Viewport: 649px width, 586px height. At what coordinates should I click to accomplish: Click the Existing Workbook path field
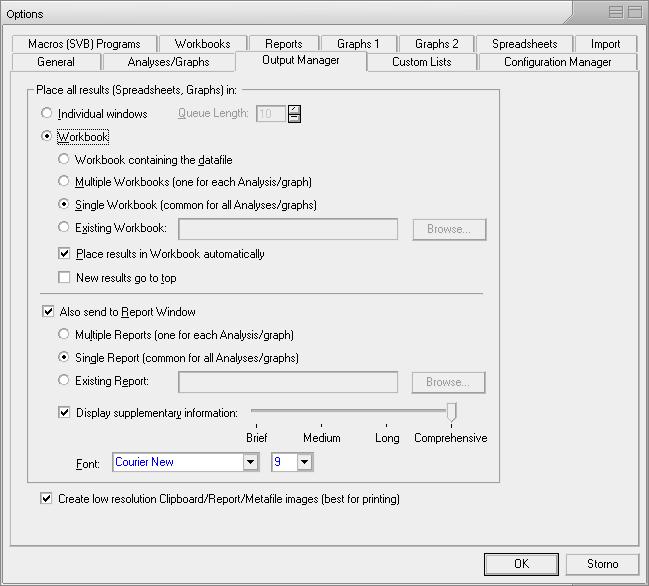pos(288,229)
